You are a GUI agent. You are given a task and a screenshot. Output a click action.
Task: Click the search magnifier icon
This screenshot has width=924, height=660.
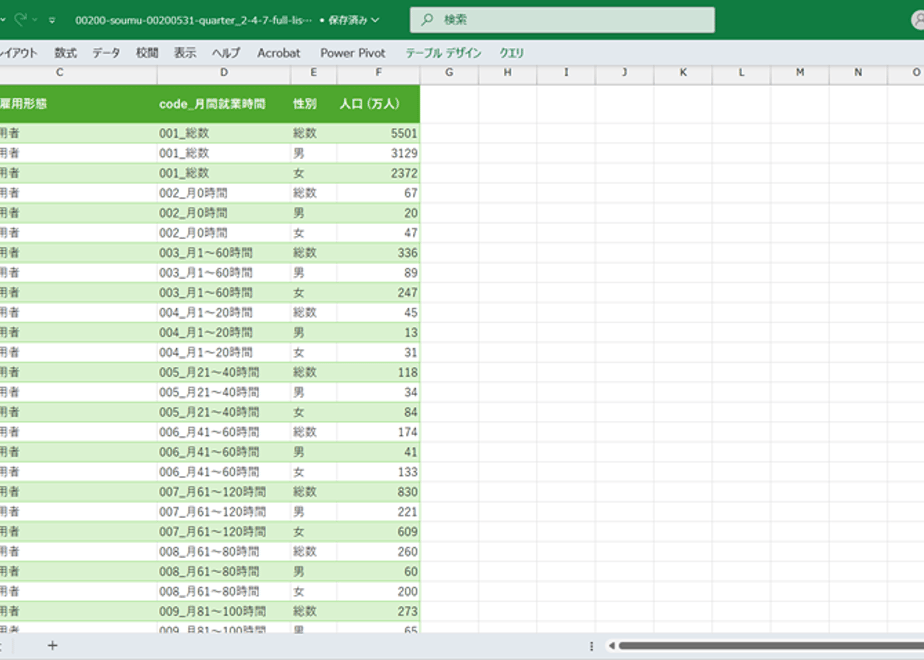(x=427, y=19)
